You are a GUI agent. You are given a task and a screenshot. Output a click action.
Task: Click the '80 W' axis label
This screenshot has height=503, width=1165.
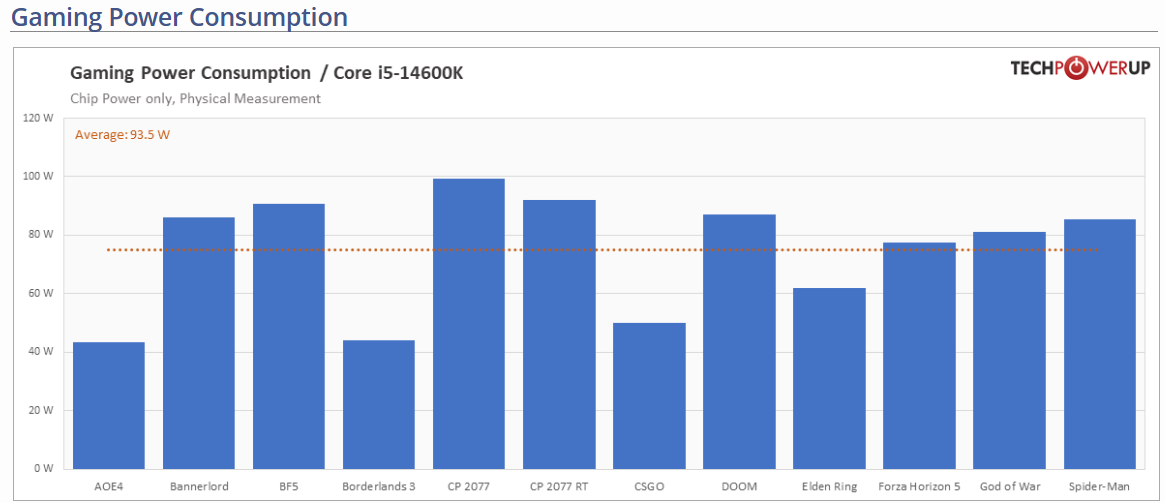pyautogui.click(x=42, y=235)
